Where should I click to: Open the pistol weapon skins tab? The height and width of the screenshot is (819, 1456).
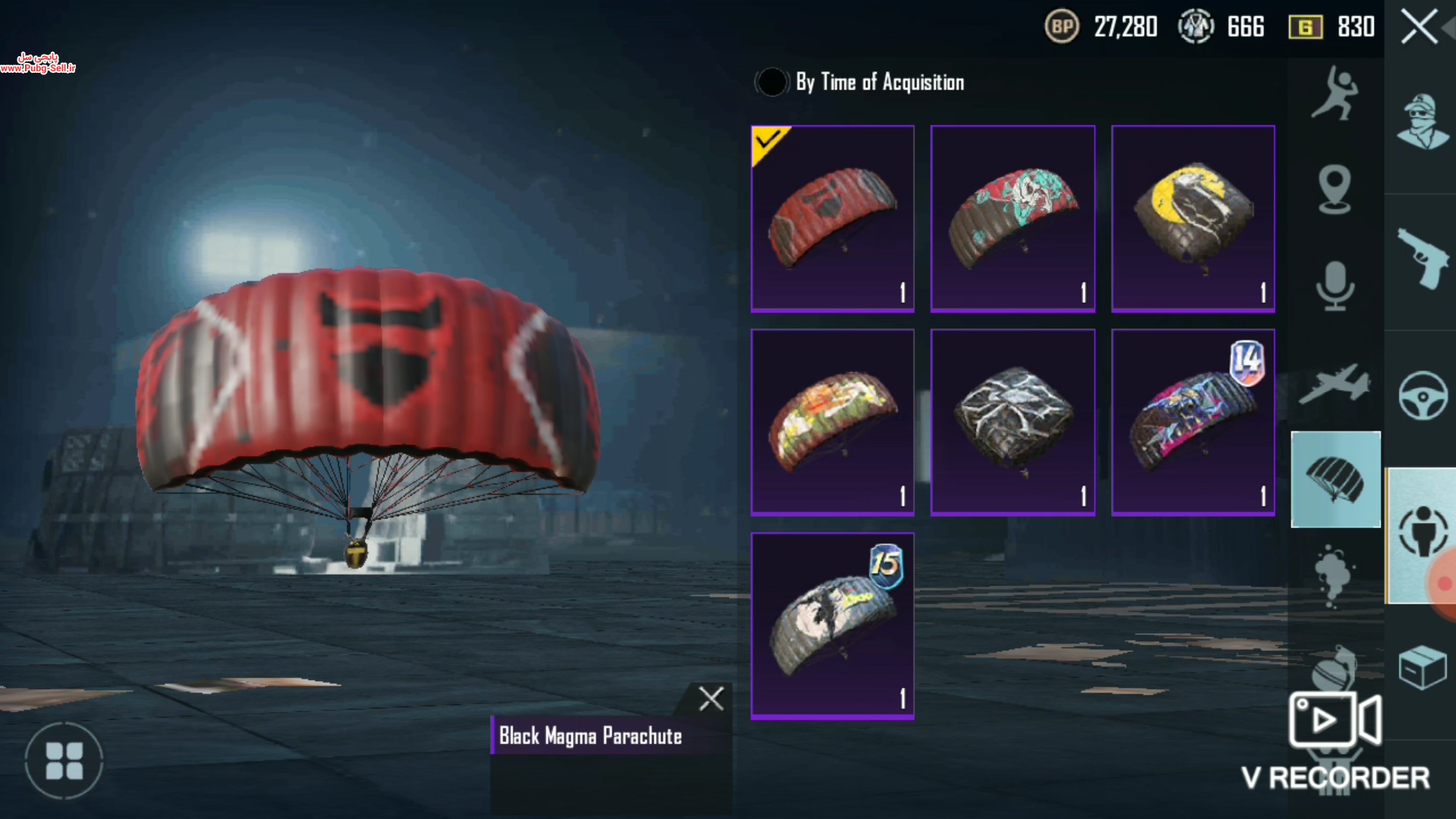tap(1423, 258)
